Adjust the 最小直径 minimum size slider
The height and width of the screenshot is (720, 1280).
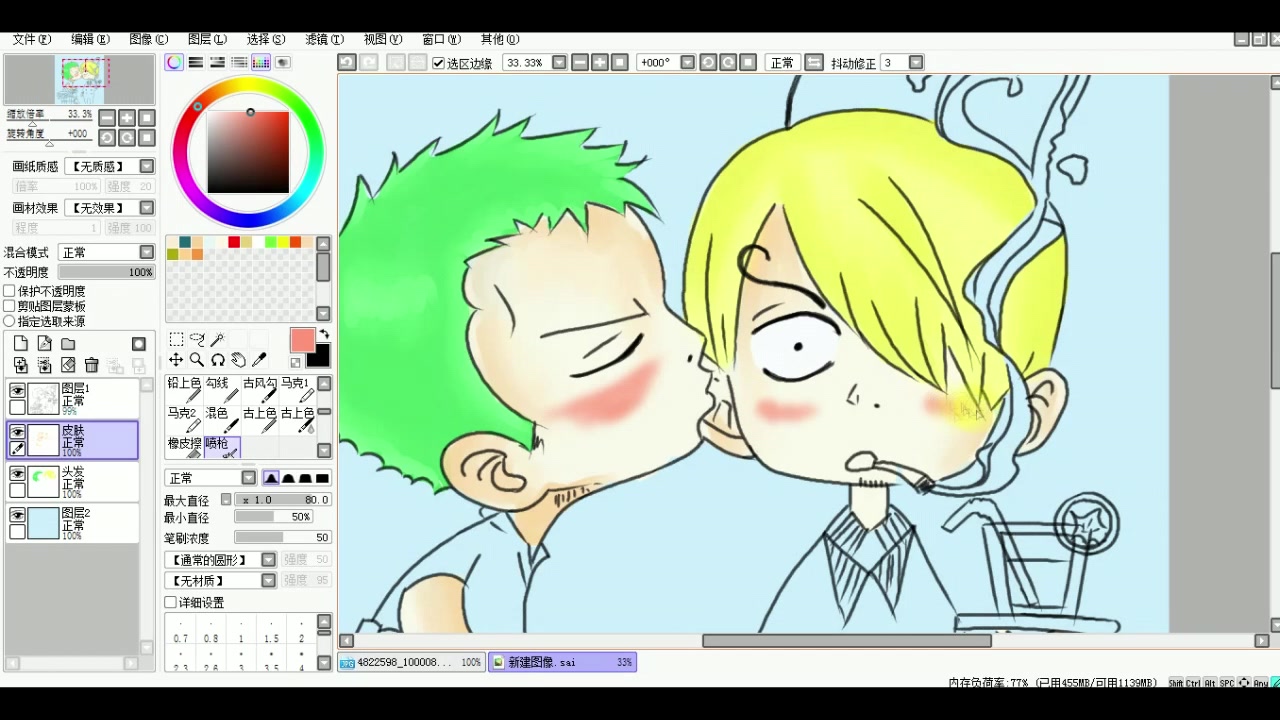coord(273,517)
